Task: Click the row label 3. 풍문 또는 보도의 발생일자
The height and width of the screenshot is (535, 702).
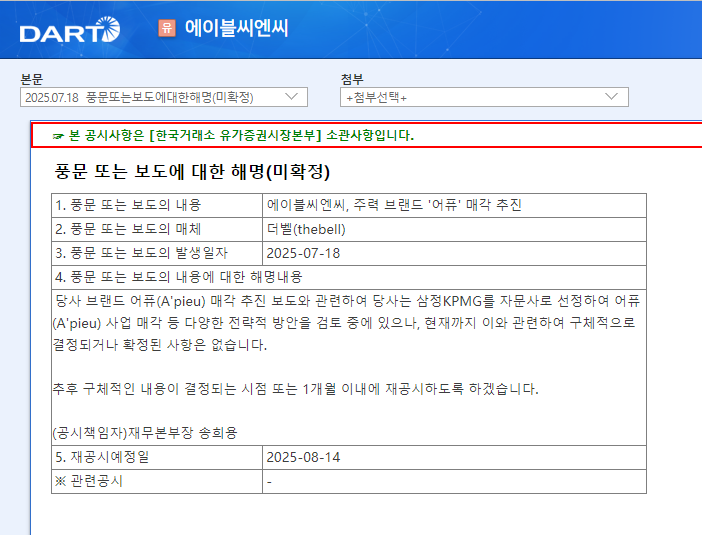Action: pyautogui.click(x=141, y=253)
